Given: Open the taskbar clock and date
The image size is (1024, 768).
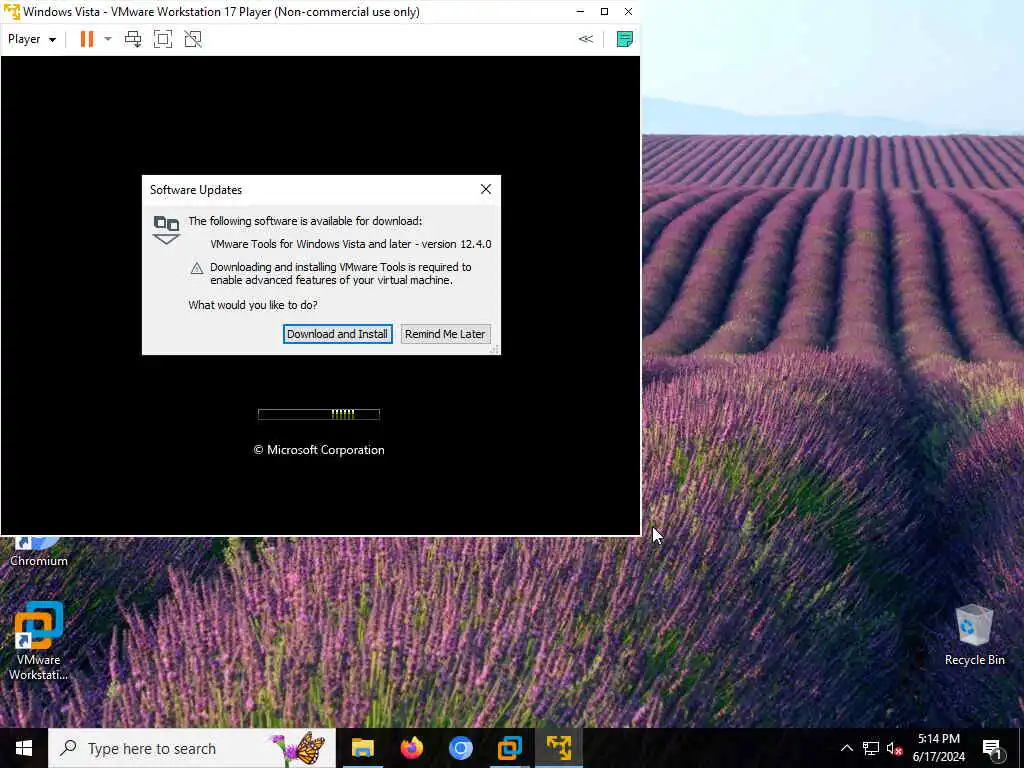Looking at the screenshot, I should (938, 748).
